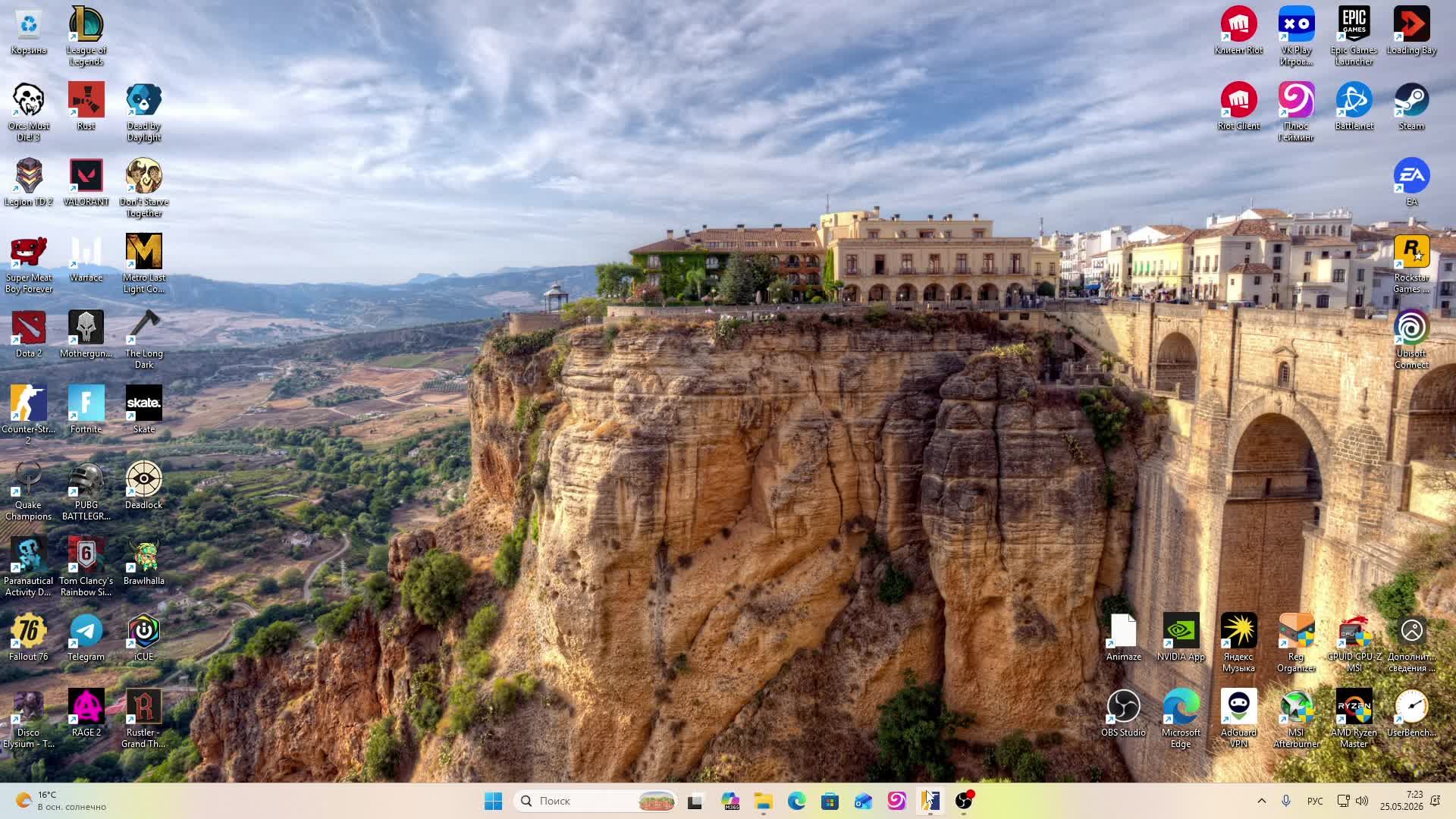Open Orcs Must Die! 3 shortcut

coord(29,112)
